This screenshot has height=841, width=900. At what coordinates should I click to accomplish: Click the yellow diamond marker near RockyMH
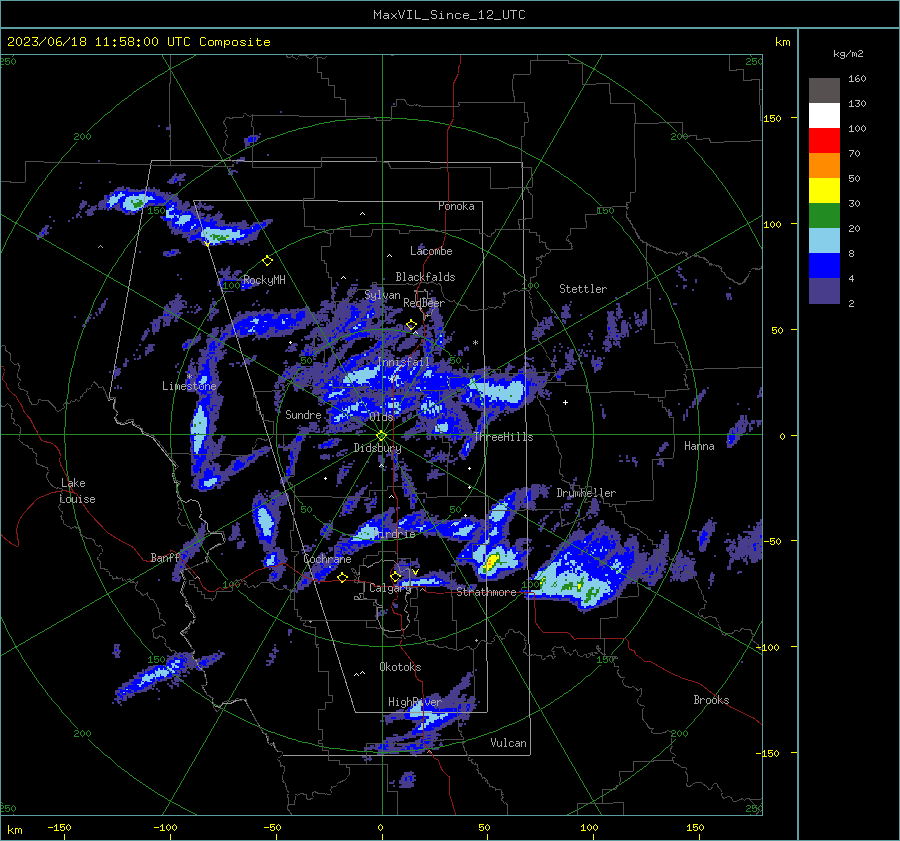267,261
